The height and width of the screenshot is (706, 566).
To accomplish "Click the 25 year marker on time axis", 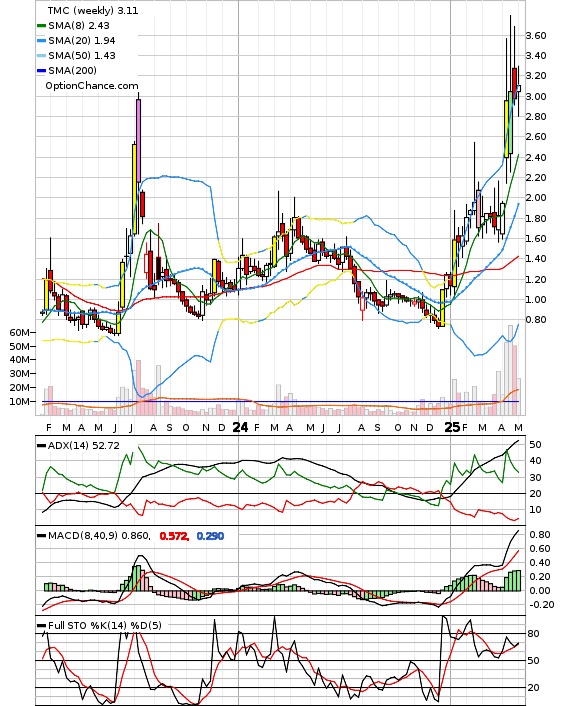I will tap(452, 427).
